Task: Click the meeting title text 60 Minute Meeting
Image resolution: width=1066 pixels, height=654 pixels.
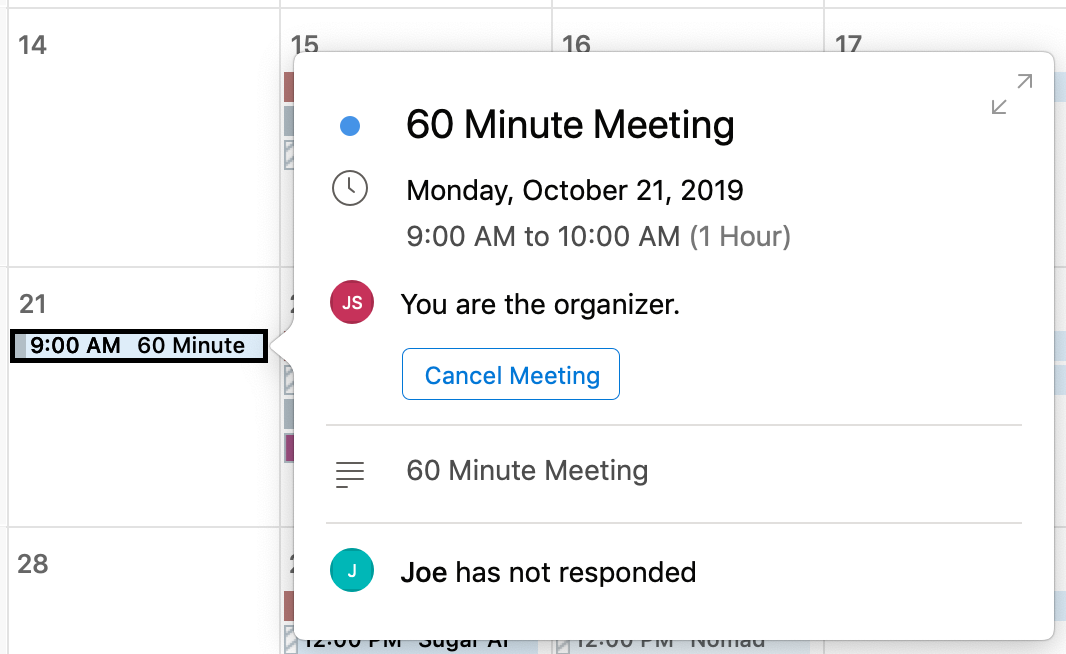Action: tap(569, 124)
